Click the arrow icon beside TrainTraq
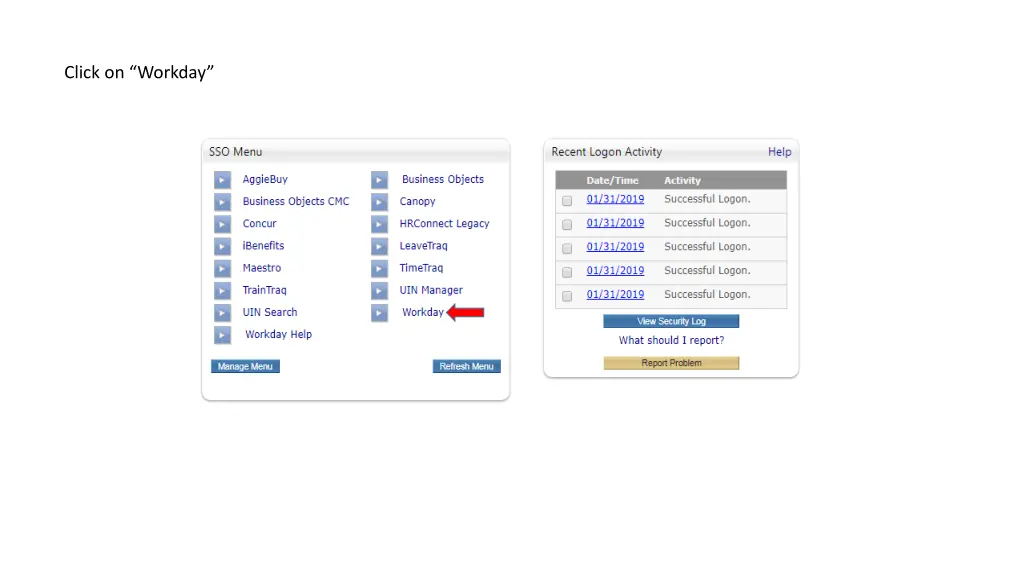The image size is (1024, 576). pos(222,291)
